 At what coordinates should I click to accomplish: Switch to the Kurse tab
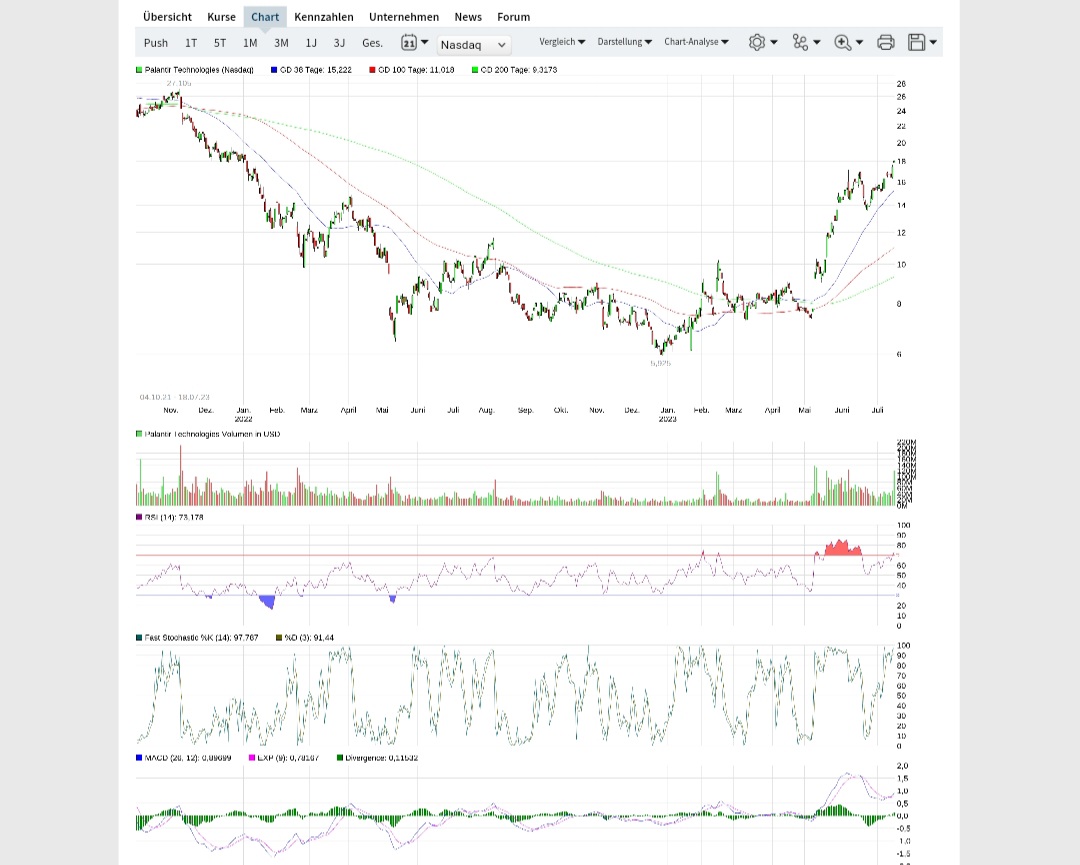click(x=221, y=17)
